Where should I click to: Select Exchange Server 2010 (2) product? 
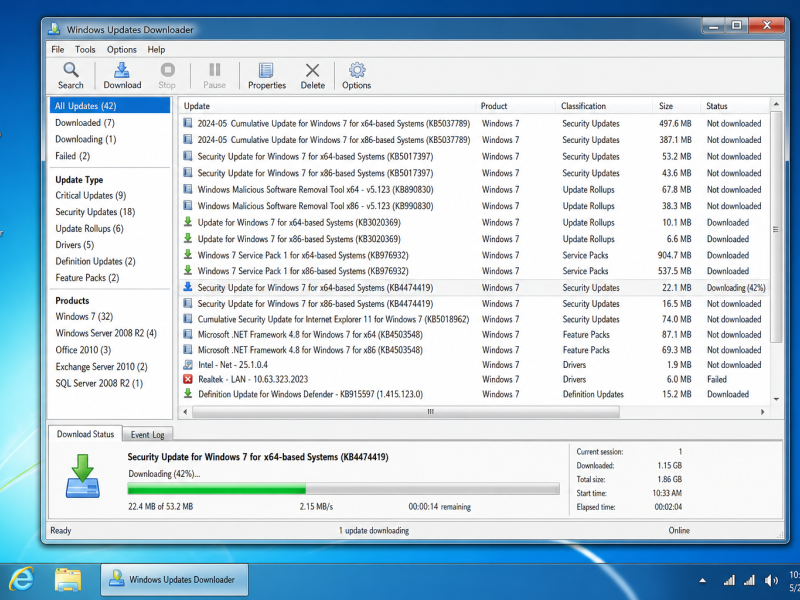click(101, 366)
